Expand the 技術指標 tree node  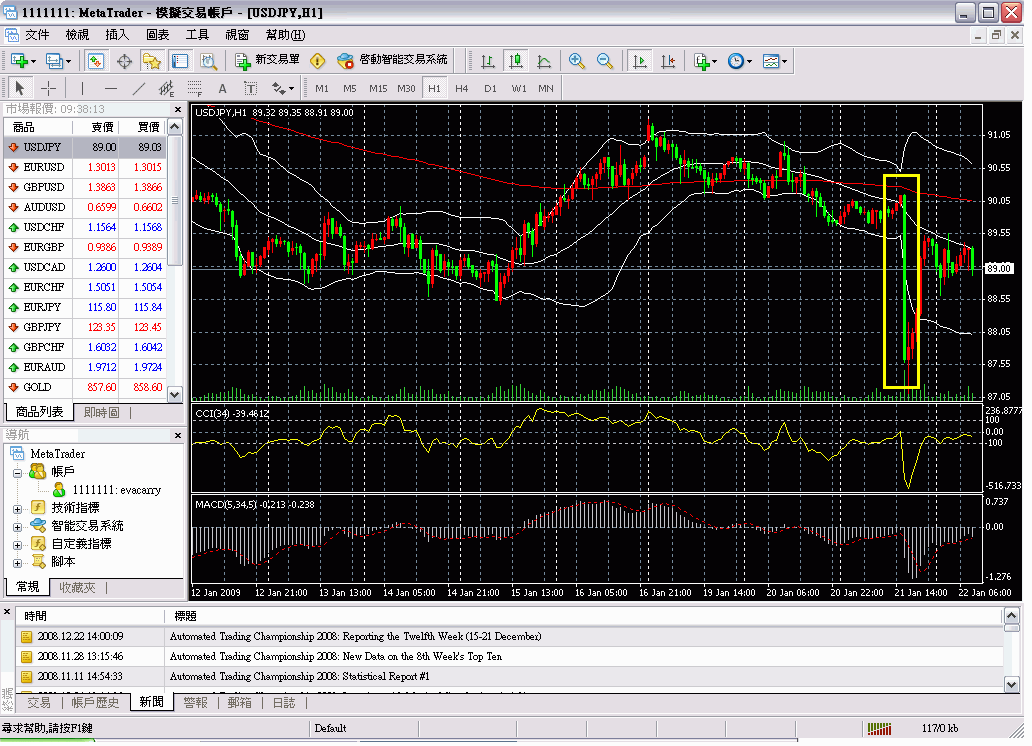click(x=16, y=510)
